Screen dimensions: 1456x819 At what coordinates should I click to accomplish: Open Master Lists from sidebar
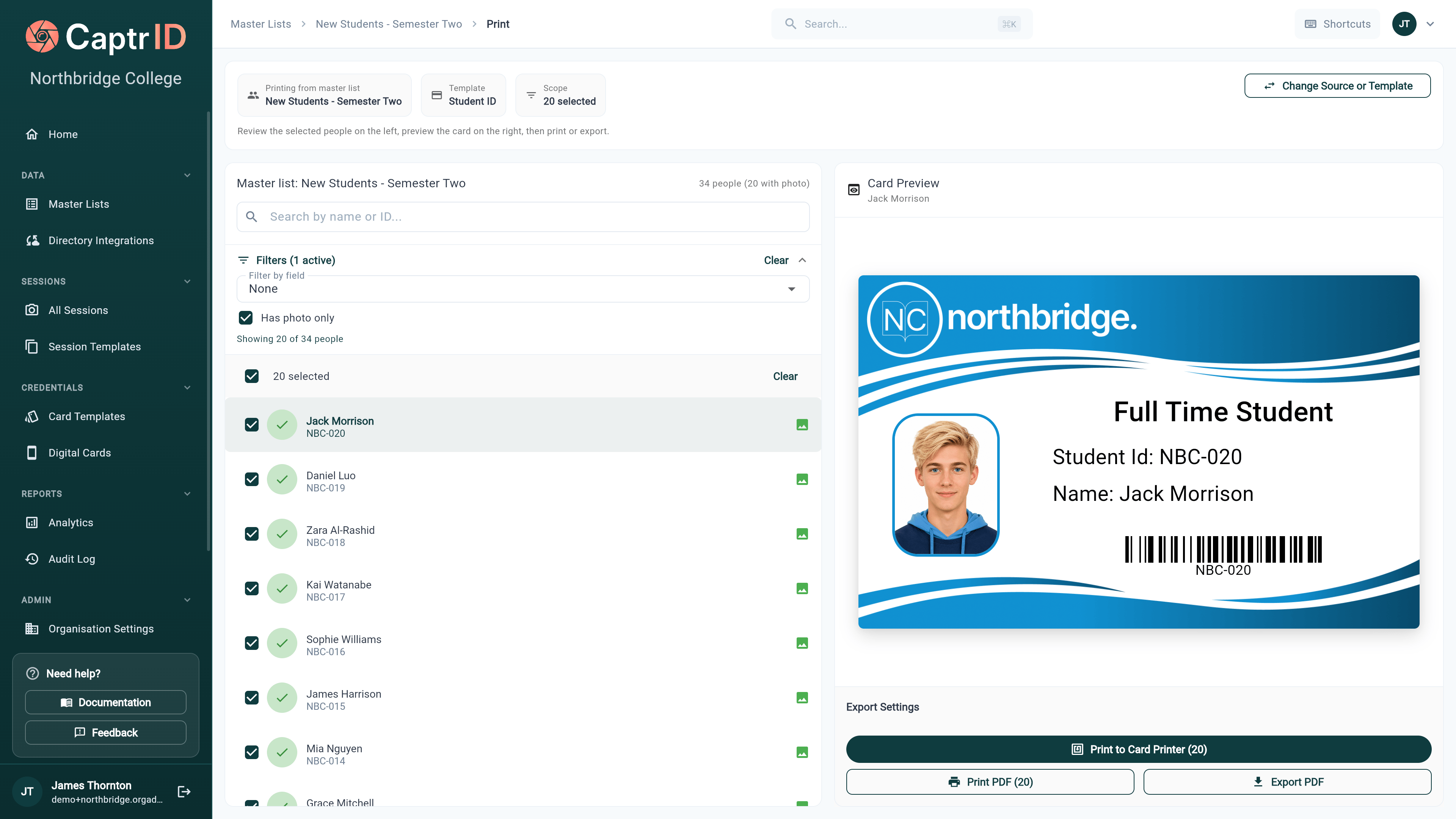coord(78,204)
